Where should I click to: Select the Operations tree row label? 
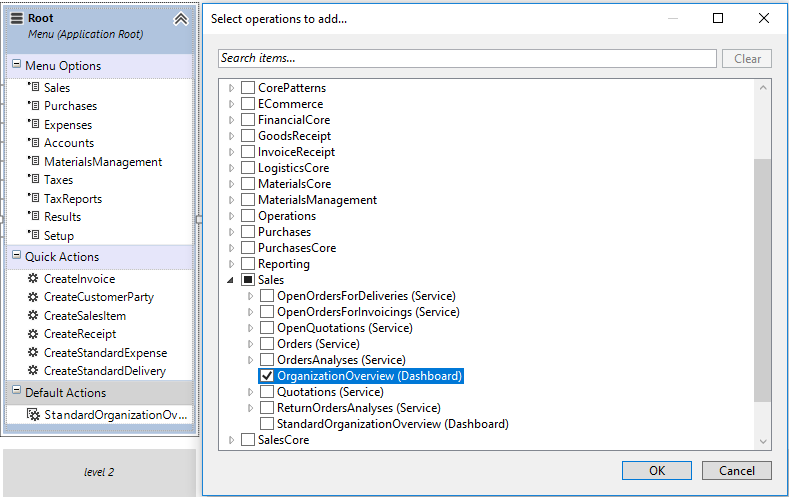287,216
